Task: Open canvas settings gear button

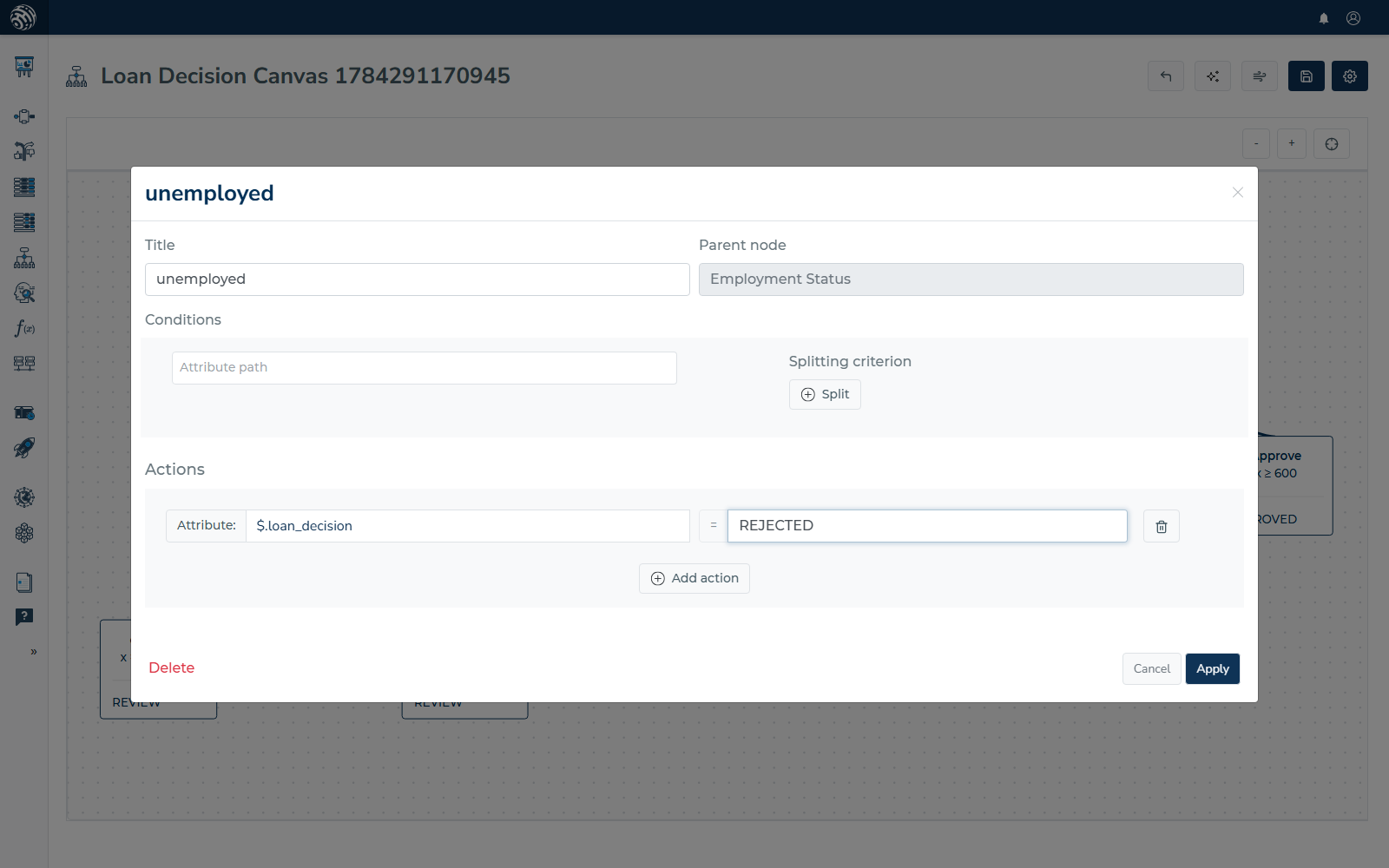Action: pos(1350,76)
